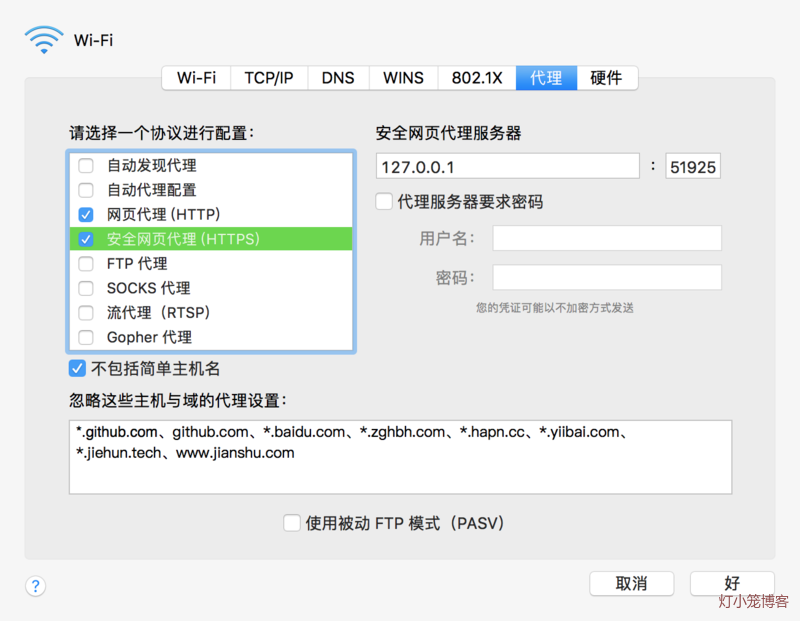Enable the FTP 代理 checkbox
The image size is (800, 621).
pyautogui.click(x=86, y=264)
